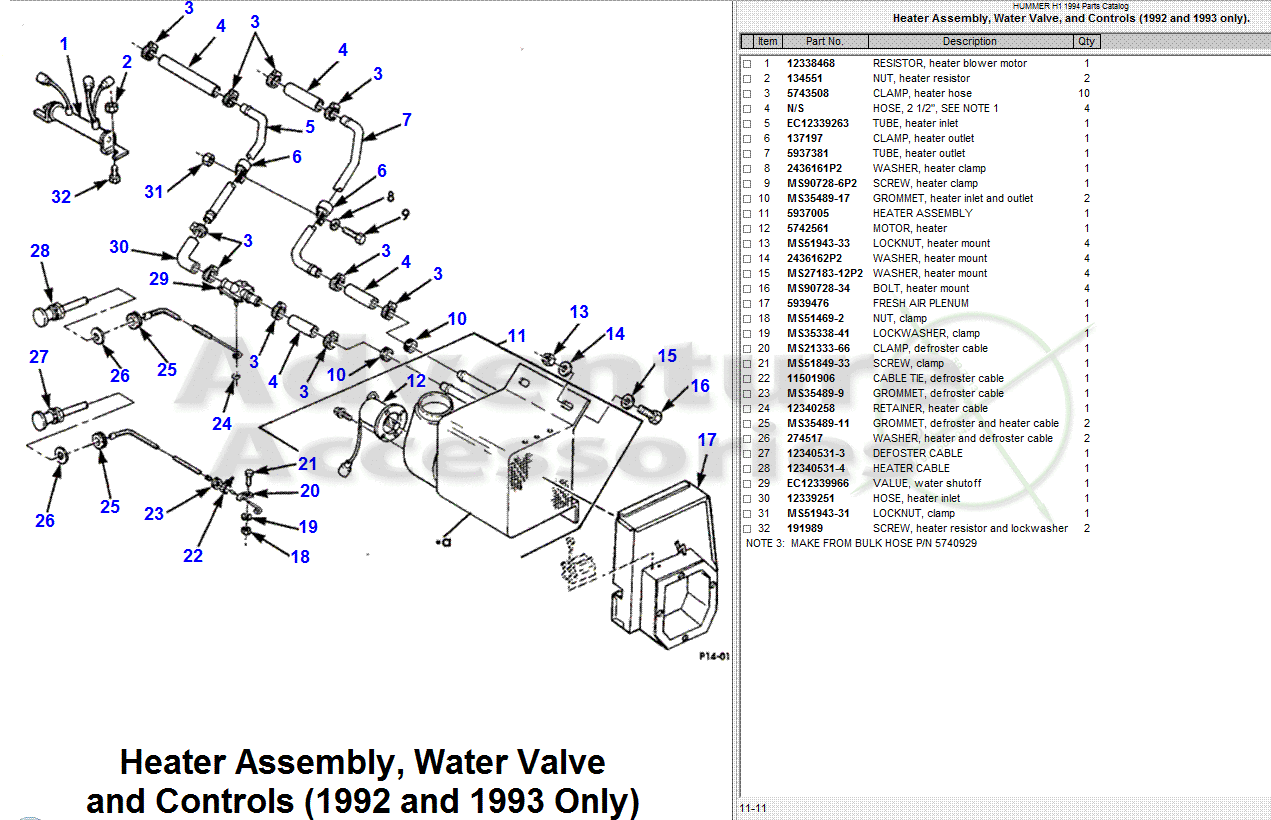Screen dimensions: 1271x820
Task: Click diagram callout 24 cable retainer
Action: click(222, 424)
